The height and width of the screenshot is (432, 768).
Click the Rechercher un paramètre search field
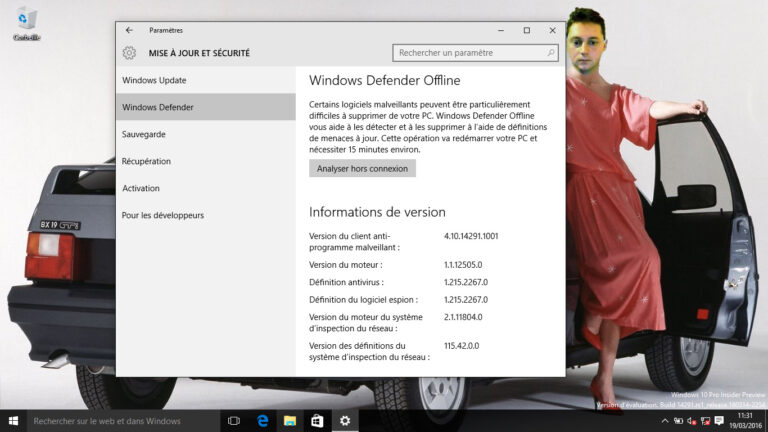pos(468,53)
